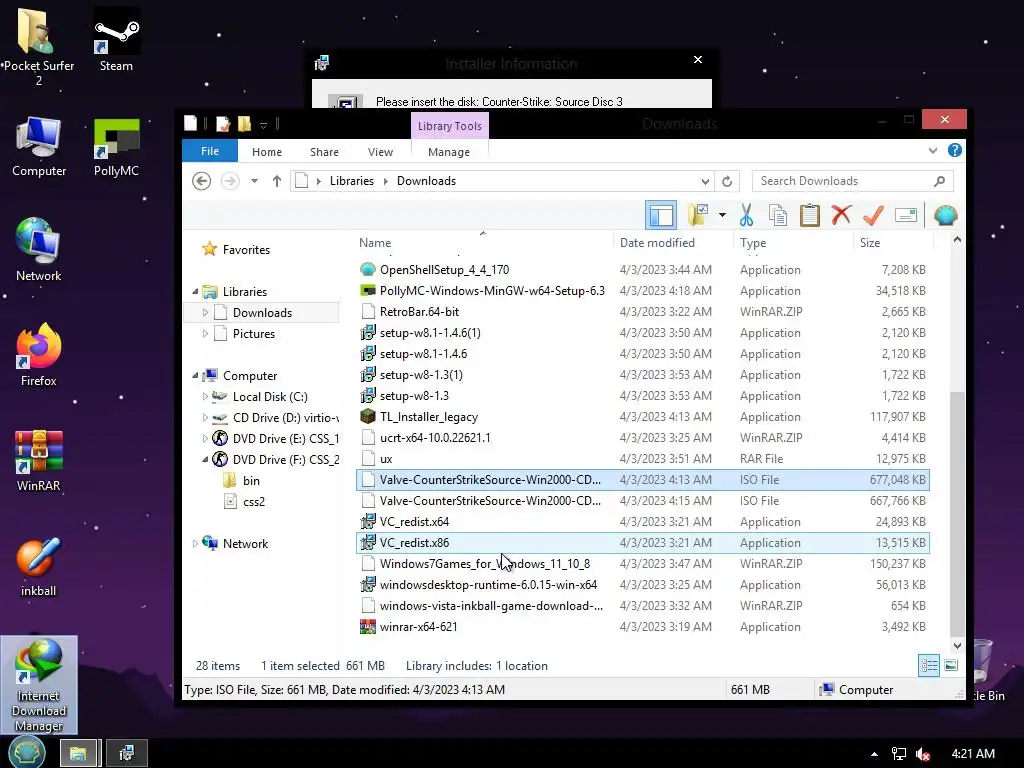The width and height of the screenshot is (1024, 768).
Task: Click the Forward navigation arrow
Action: (230, 181)
